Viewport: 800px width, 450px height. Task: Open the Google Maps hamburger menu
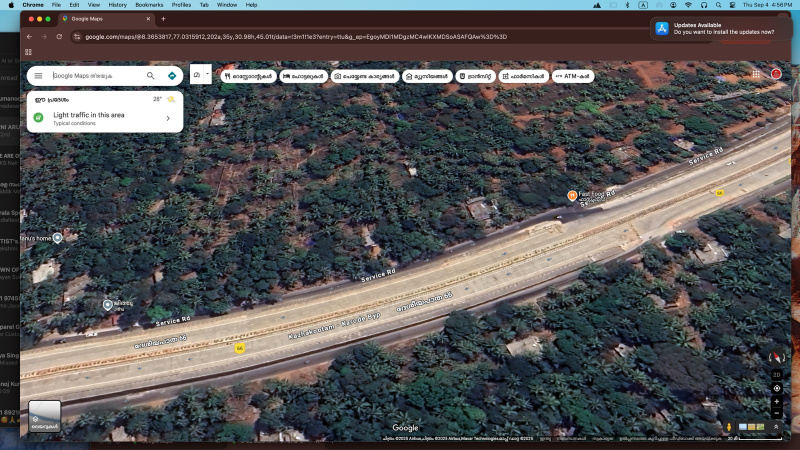[38, 76]
